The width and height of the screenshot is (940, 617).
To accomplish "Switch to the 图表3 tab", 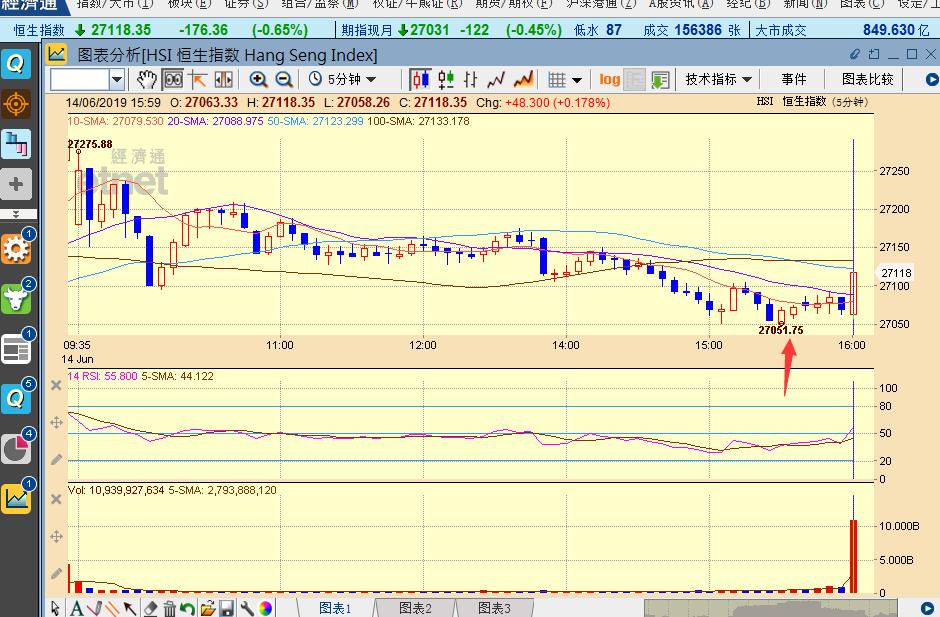I will [x=494, y=608].
